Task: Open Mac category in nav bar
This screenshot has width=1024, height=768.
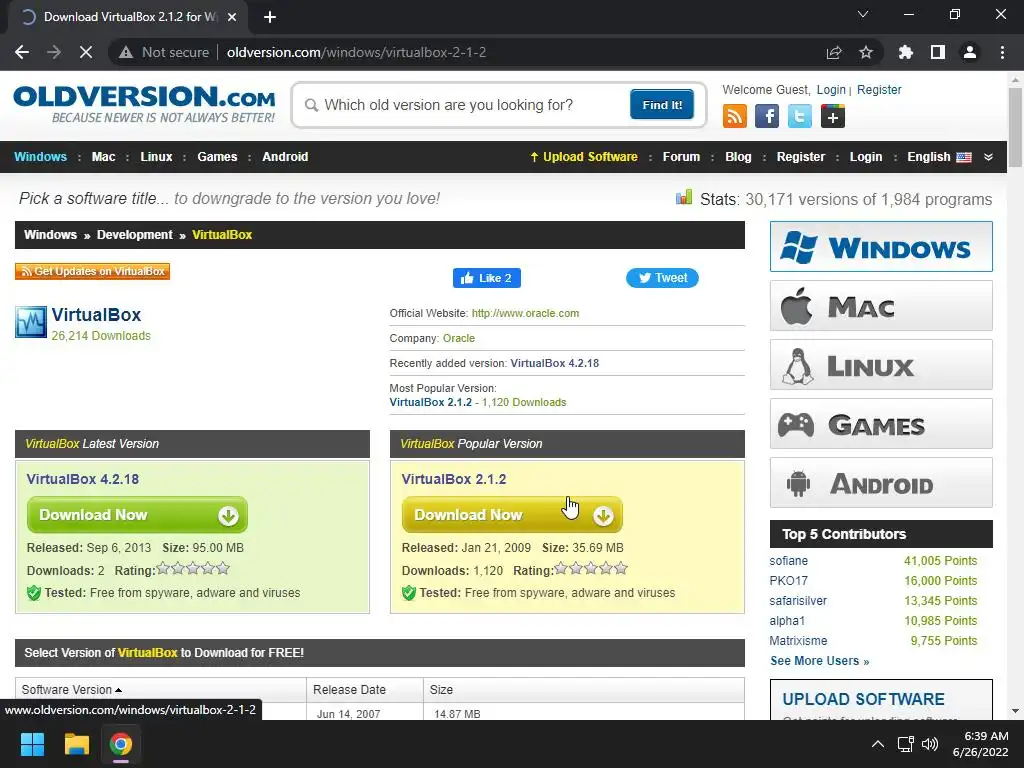Action: [103, 157]
